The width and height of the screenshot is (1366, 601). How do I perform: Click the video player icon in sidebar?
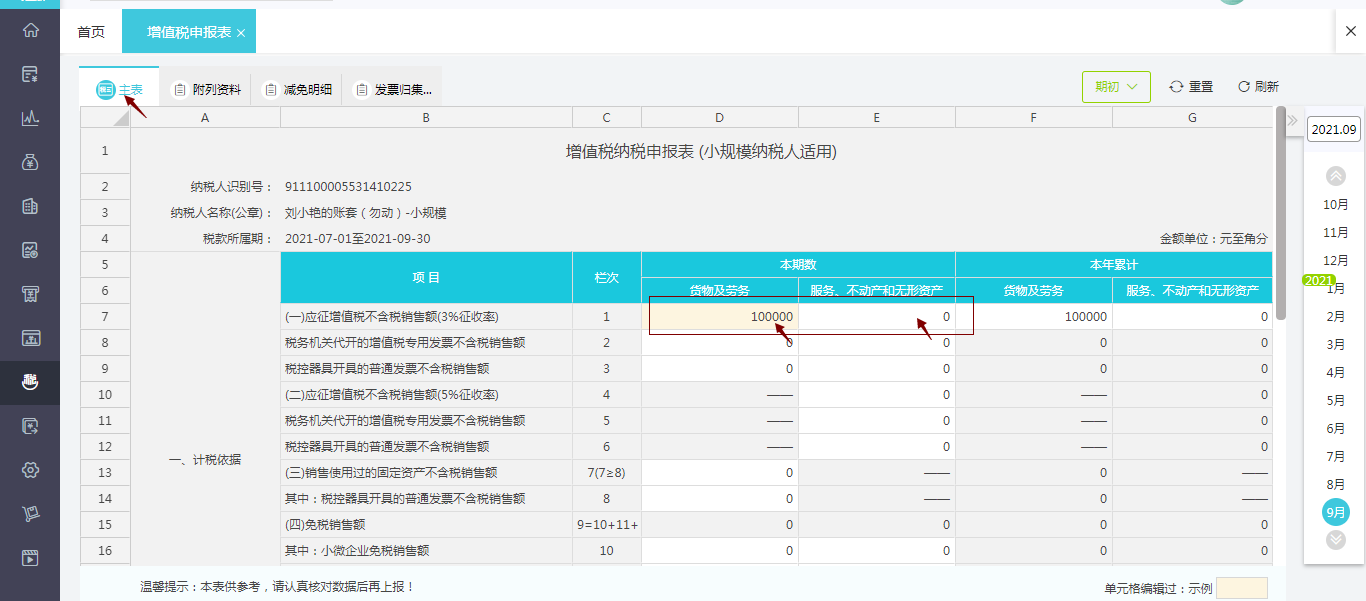[30, 558]
